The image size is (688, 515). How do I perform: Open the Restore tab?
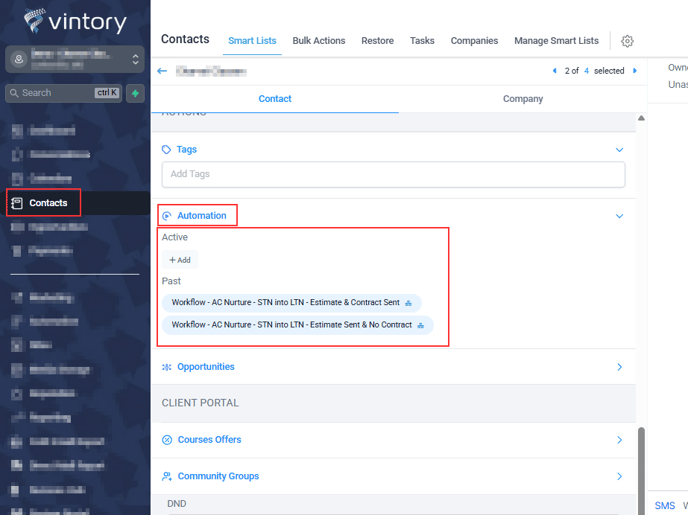click(x=377, y=41)
